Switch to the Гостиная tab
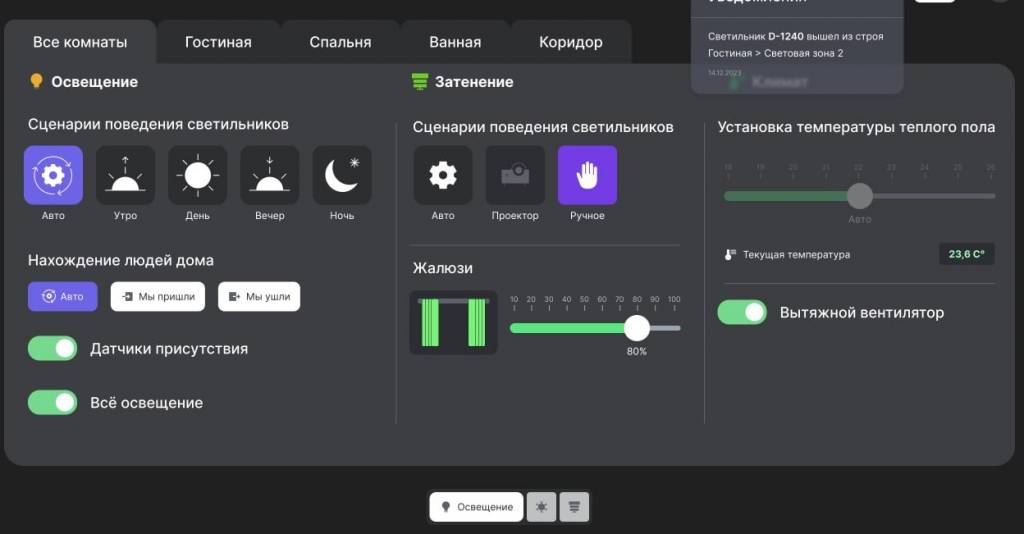1024x534 pixels. 218,42
